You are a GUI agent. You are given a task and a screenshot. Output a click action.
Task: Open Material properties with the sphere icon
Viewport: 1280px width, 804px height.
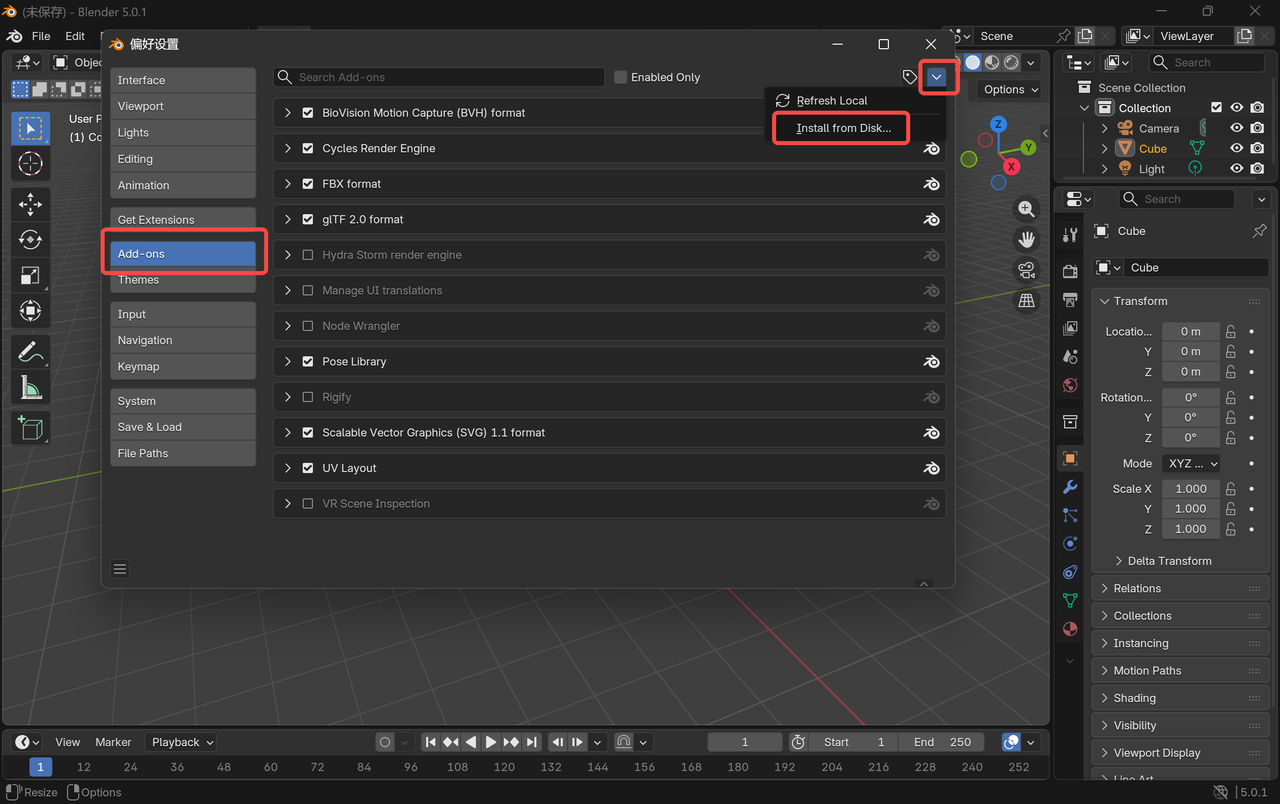coord(1069,629)
